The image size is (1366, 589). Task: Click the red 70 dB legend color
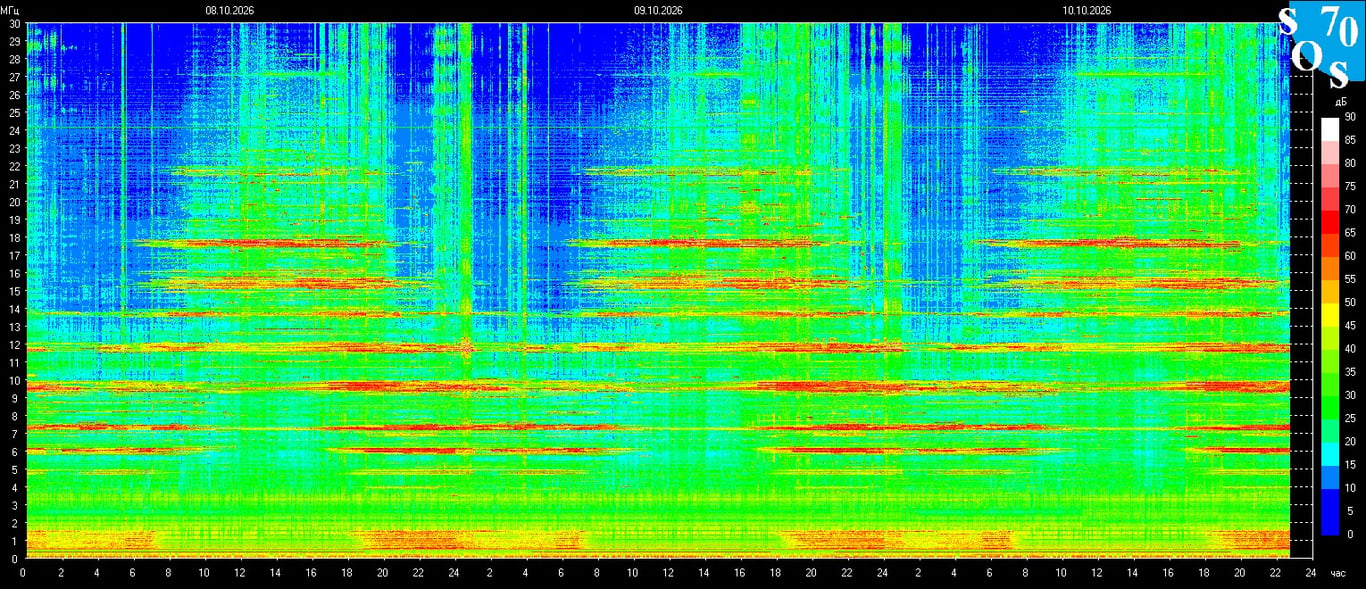1329,220
